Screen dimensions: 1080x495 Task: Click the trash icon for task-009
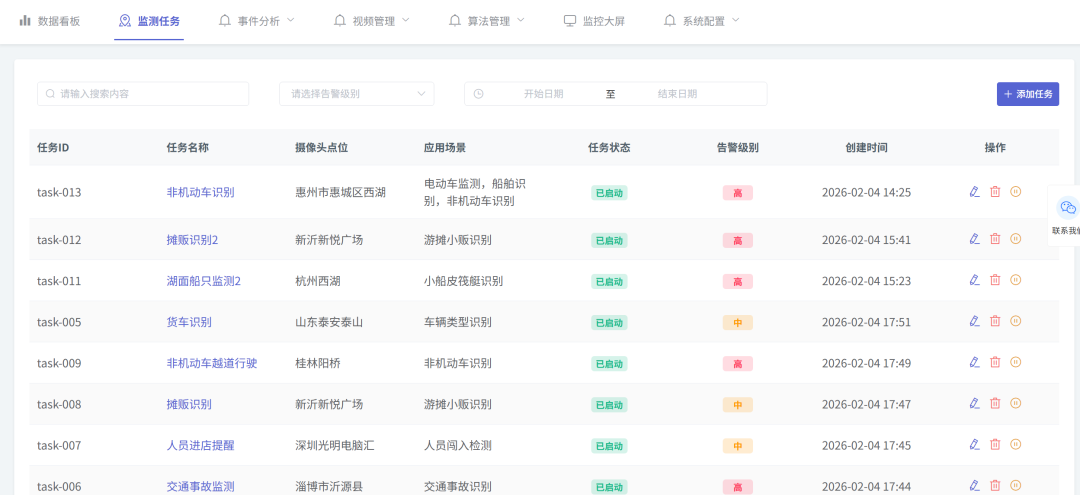point(995,362)
